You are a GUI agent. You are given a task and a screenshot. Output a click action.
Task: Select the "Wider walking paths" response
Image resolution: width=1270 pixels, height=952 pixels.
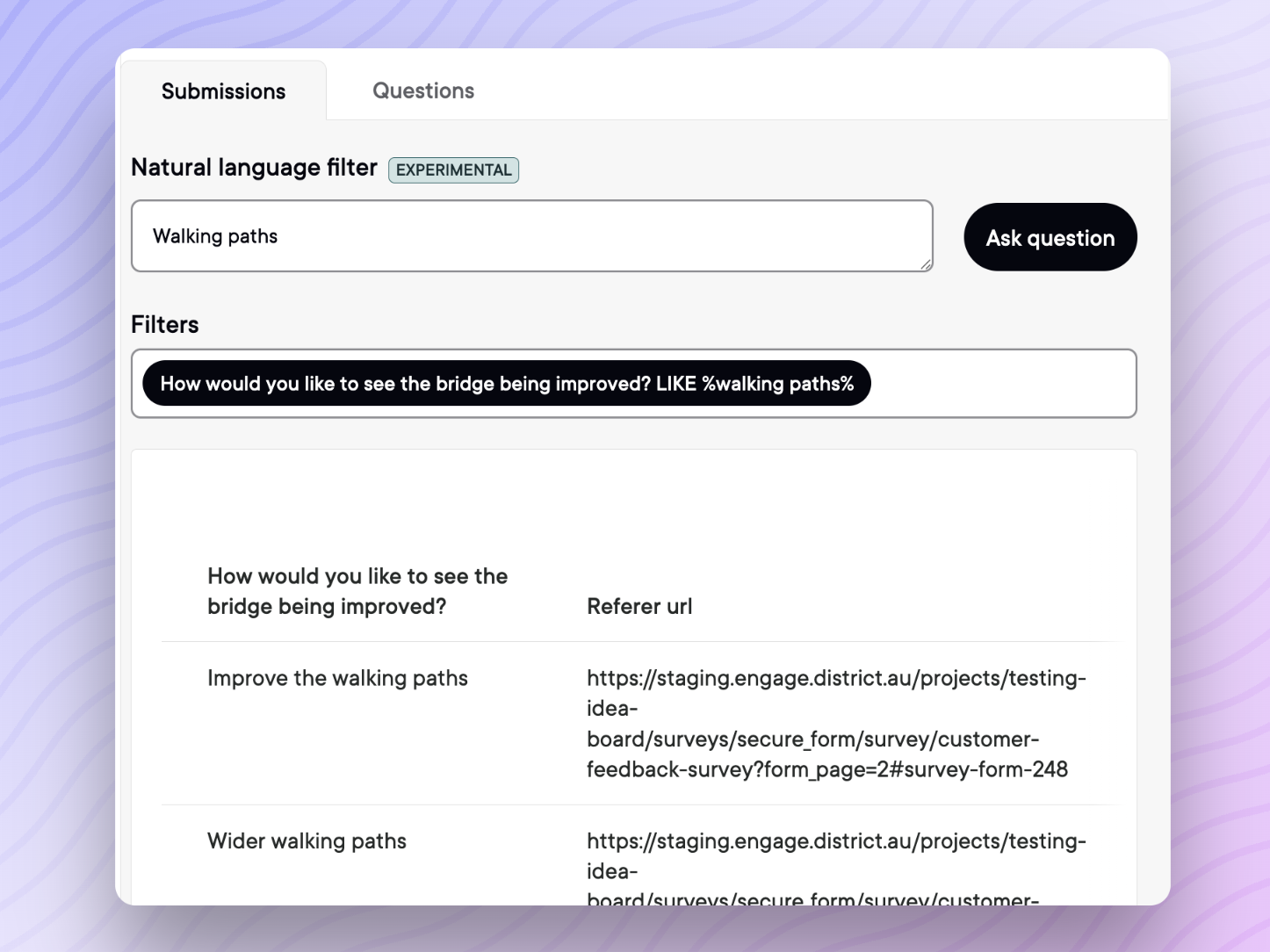[x=307, y=841]
